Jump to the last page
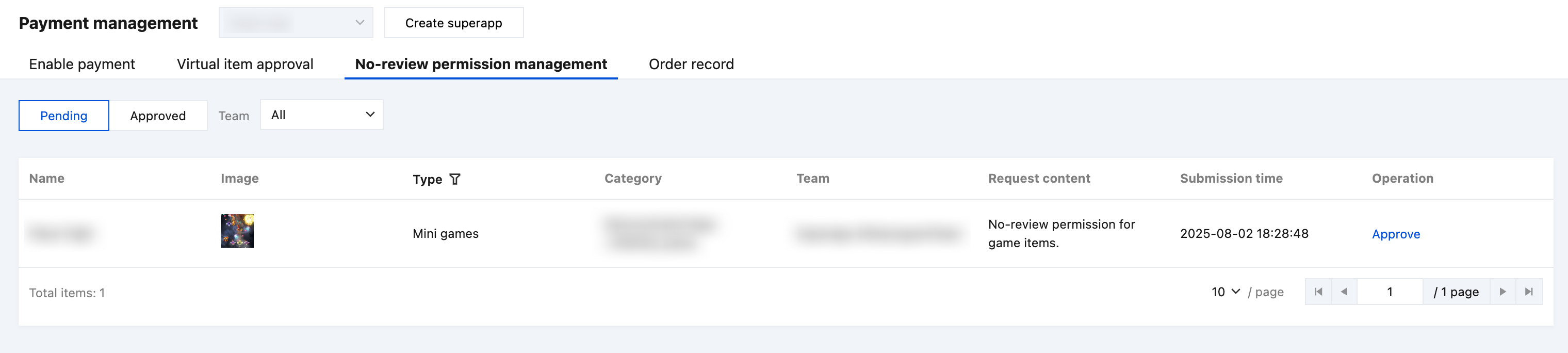The width and height of the screenshot is (1568, 353). pos(1528,292)
